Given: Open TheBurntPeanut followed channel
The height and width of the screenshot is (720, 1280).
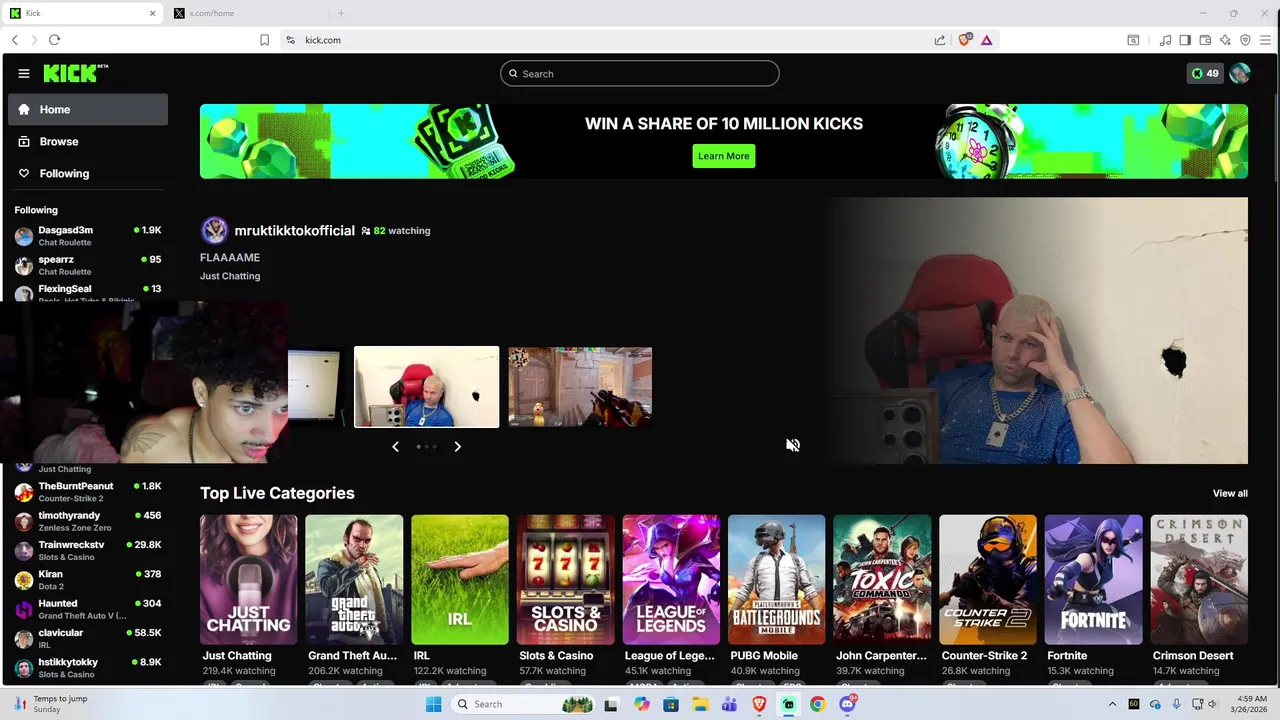Looking at the screenshot, I should pyautogui.click(x=88, y=492).
